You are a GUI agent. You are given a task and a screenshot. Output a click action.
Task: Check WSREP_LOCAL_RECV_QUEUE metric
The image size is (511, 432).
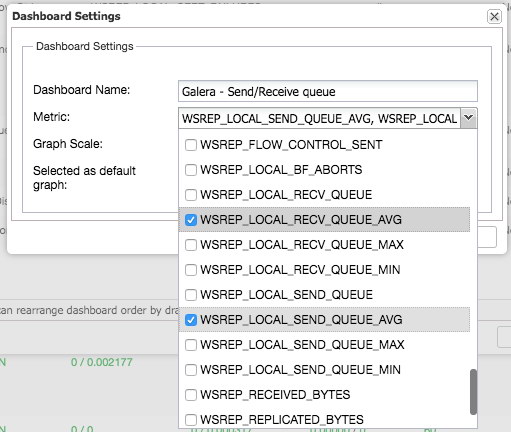(x=191, y=195)
